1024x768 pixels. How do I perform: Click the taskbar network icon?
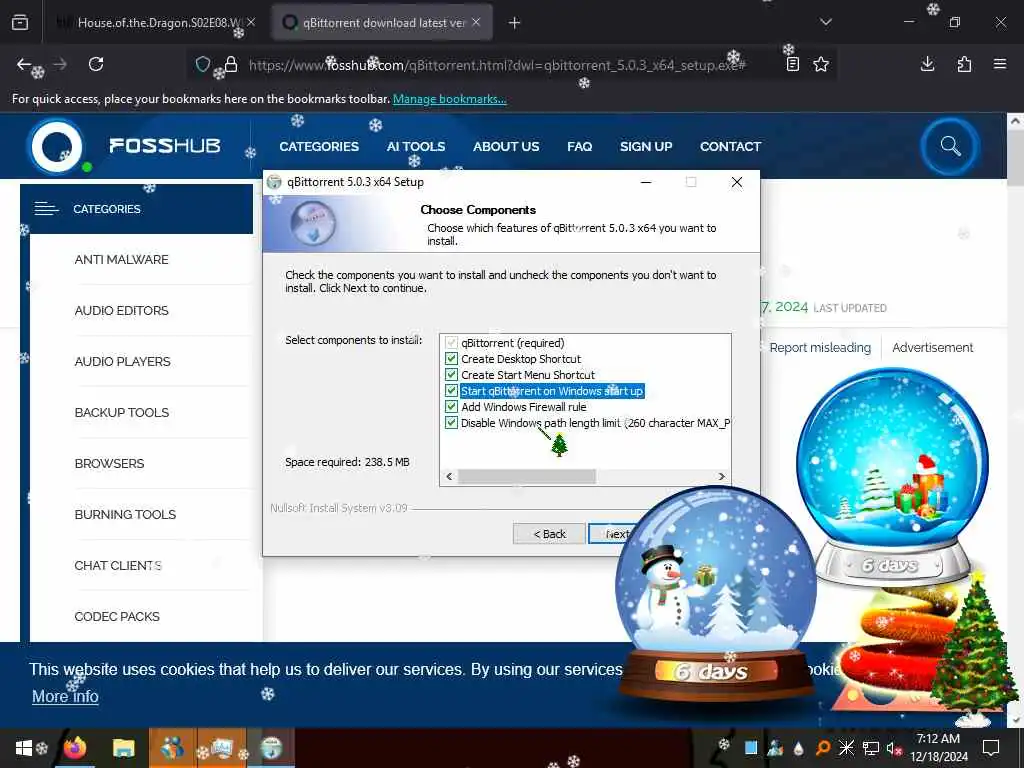[871, 748]
